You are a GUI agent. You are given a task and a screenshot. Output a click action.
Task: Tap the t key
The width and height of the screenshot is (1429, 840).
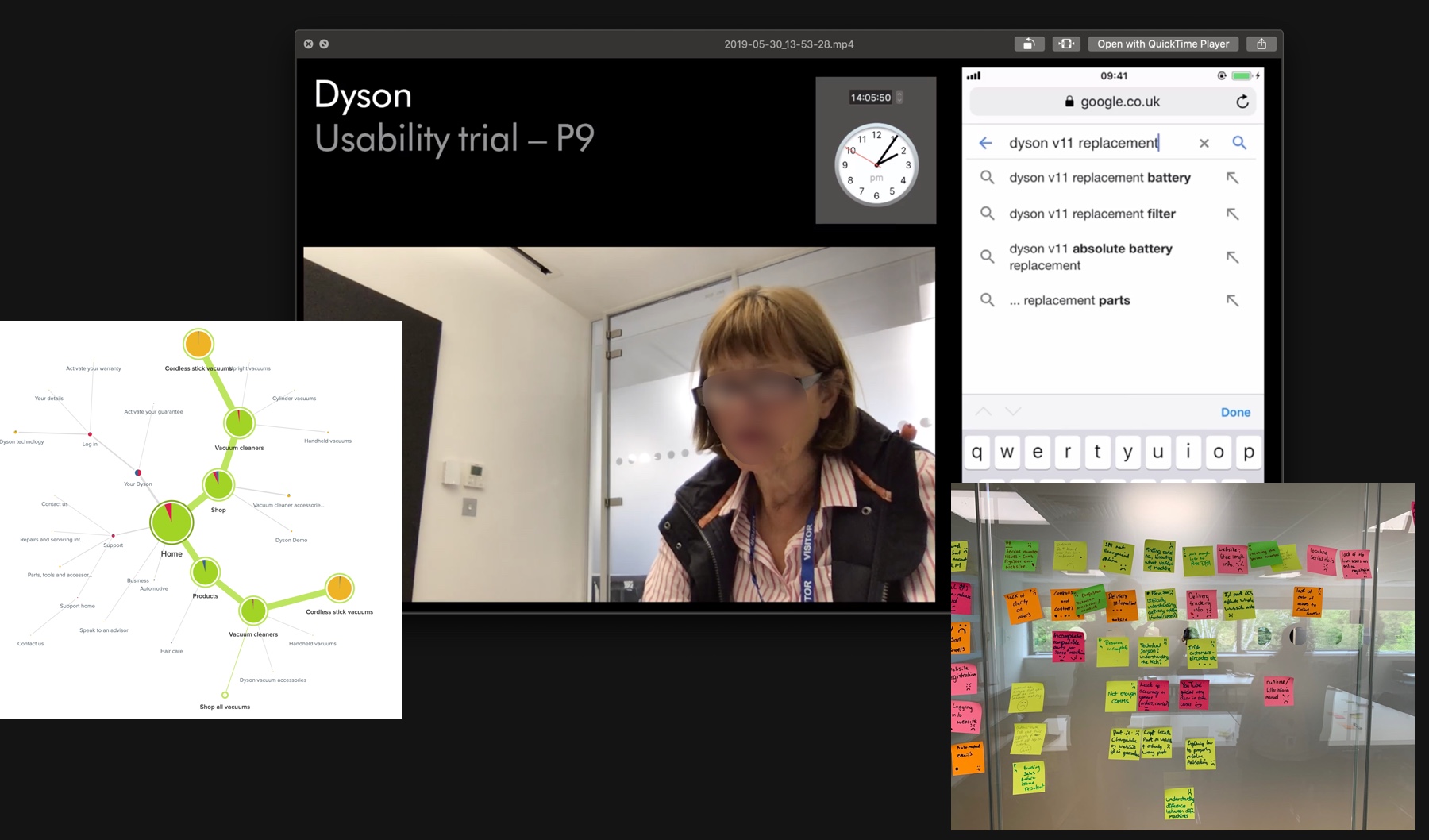pos(1098,453)
